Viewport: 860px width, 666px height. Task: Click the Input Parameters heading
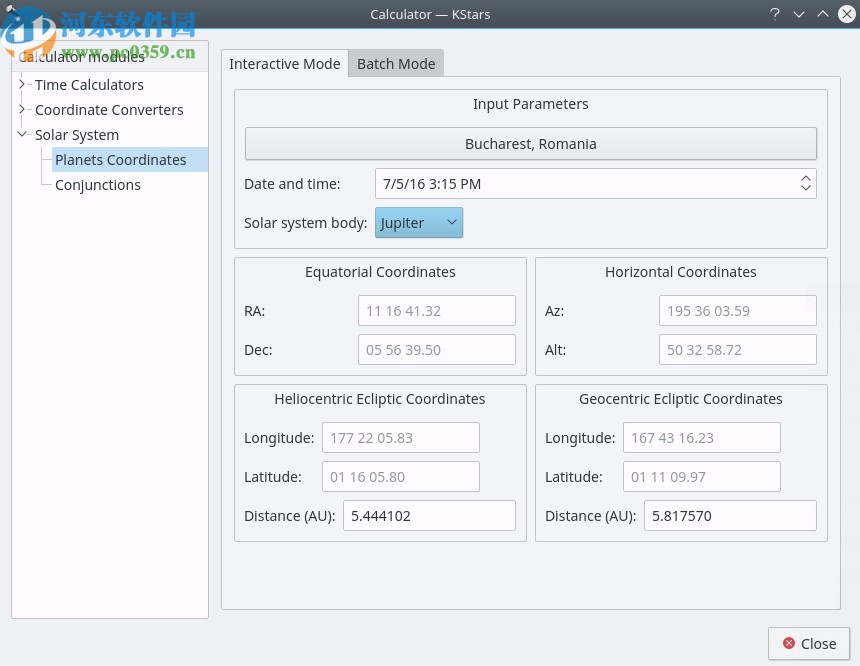pyautogui.click(x=530, y=104)
